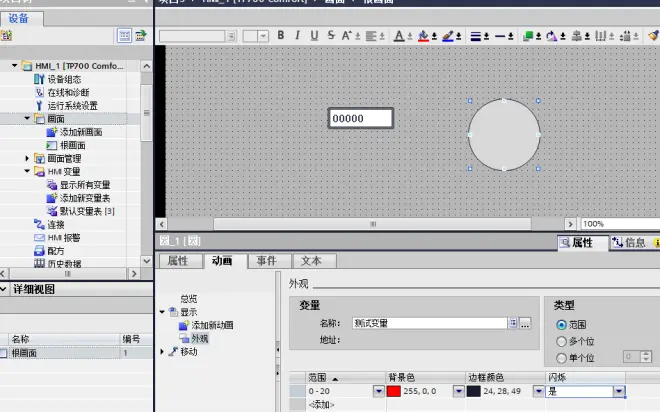Open the 连接 connections item
The image size is (660, 412).
click(x=56, y=224)
